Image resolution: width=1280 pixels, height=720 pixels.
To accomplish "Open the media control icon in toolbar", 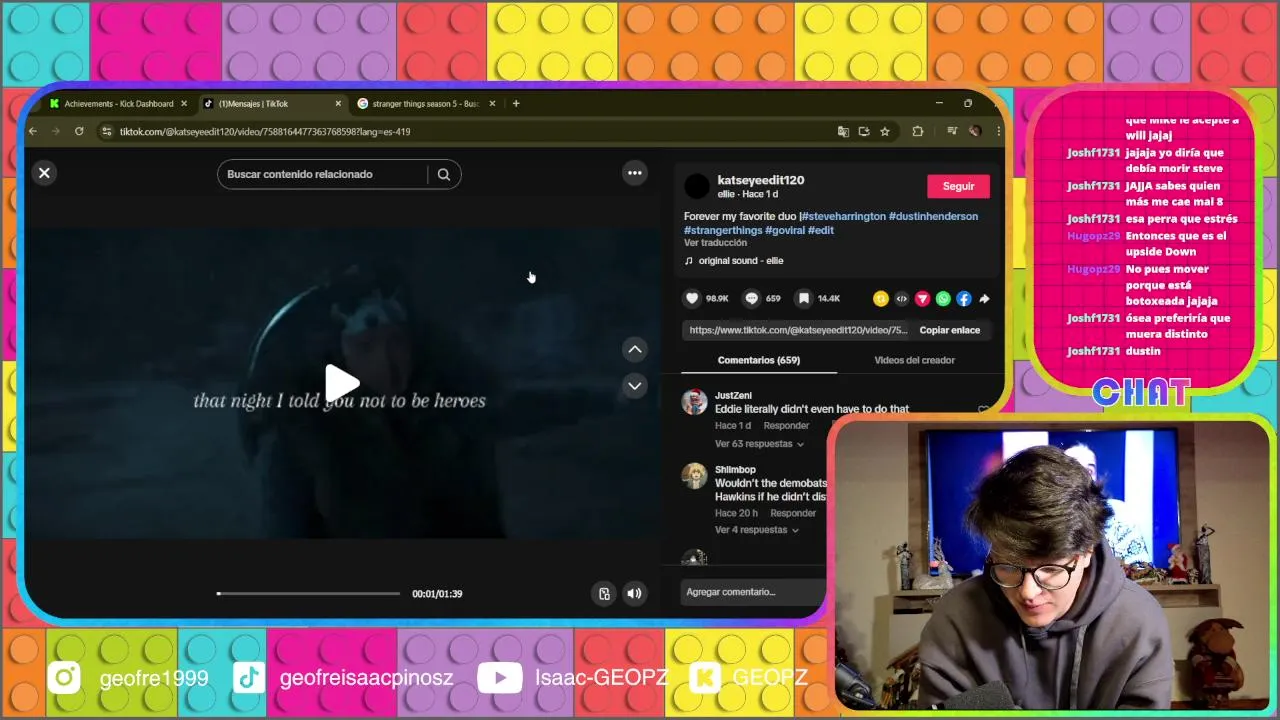I will click(x=951, y=131).
